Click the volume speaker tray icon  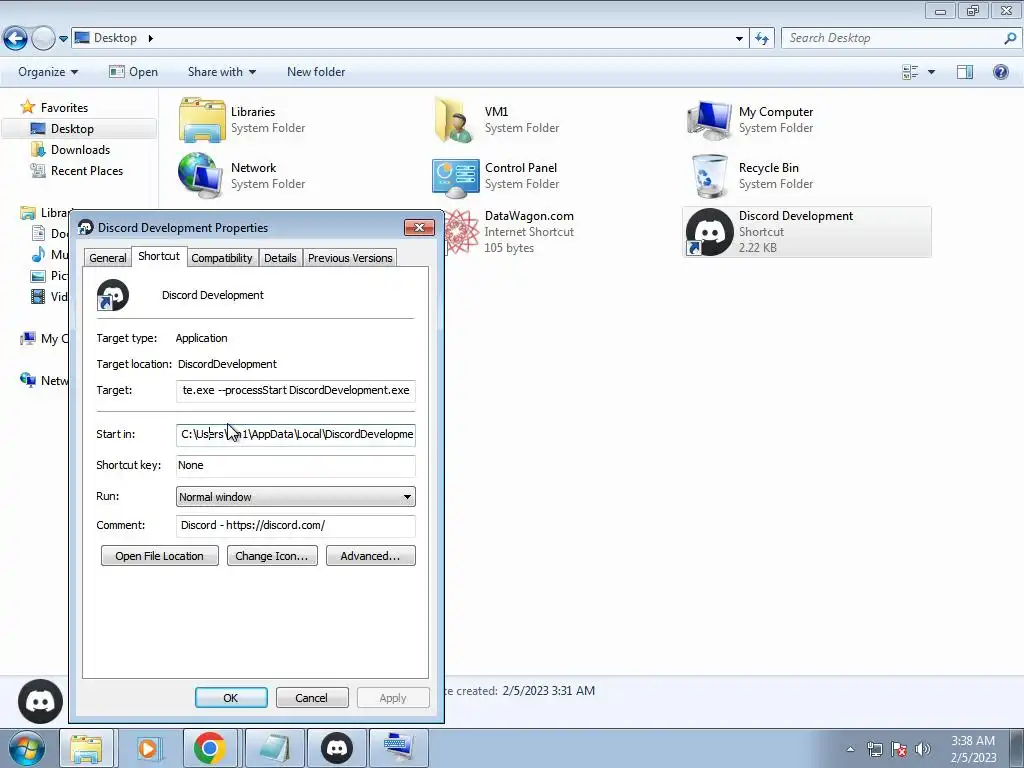tap(923, 749)
